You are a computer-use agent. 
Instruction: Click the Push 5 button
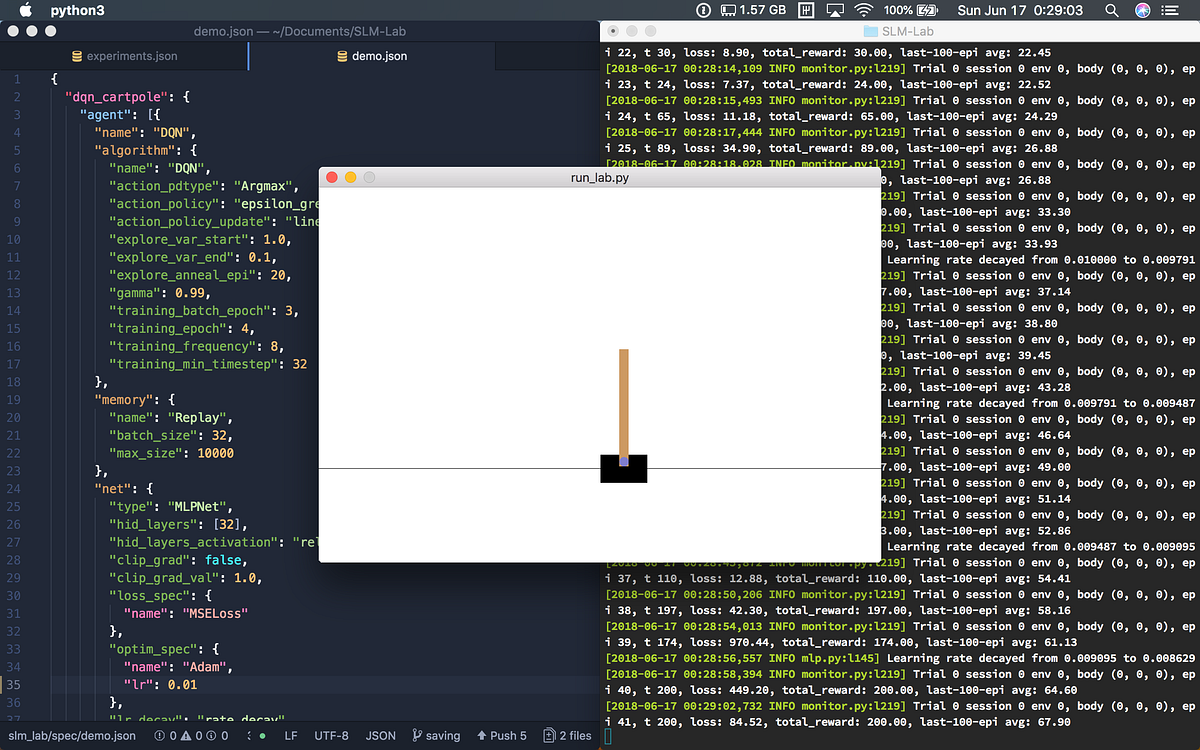tap(501, 735)
